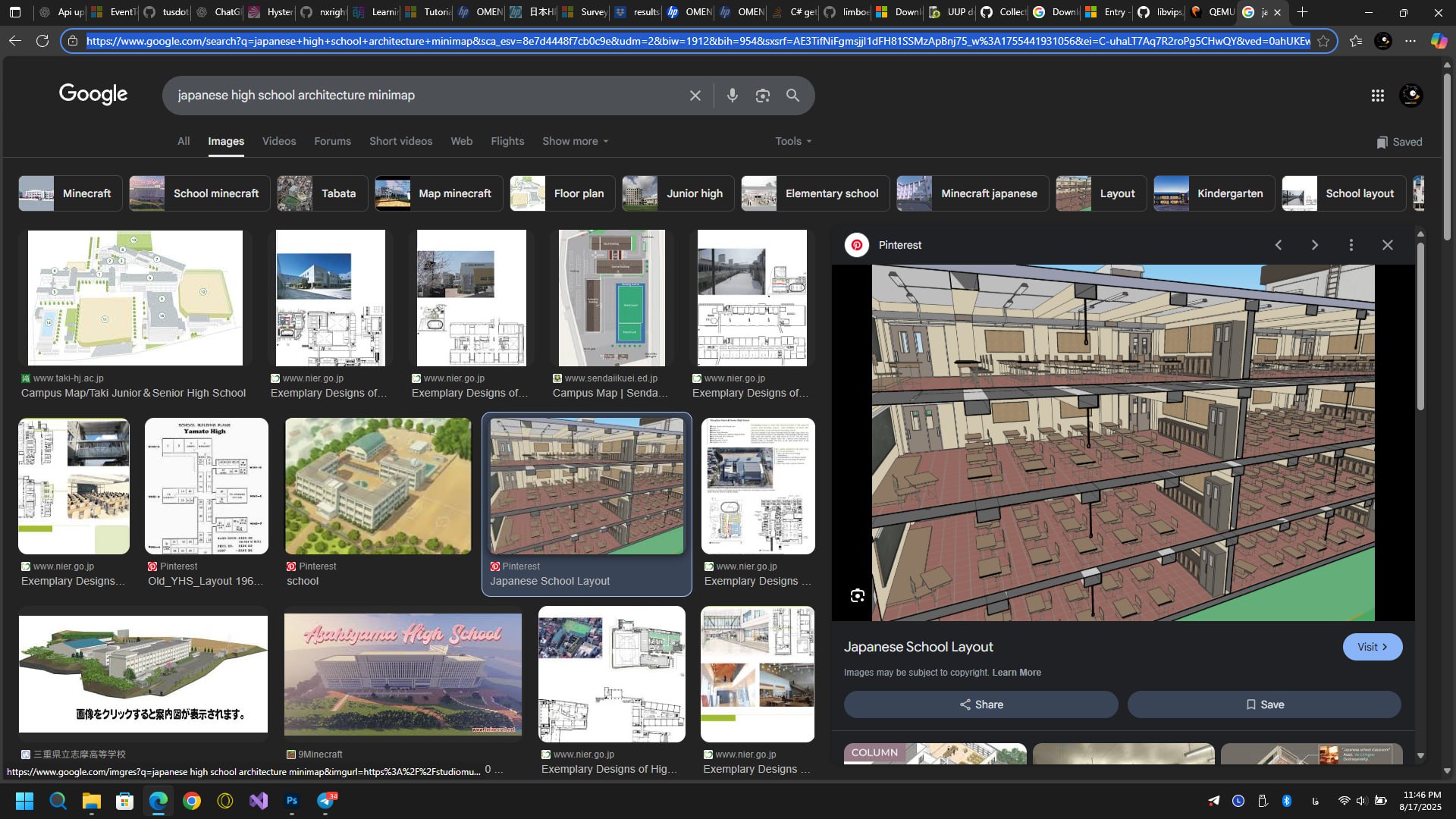This screenshot has width=1456, height=819.
Task: Show previous image in preview panel
Action: click(1279, 245)
